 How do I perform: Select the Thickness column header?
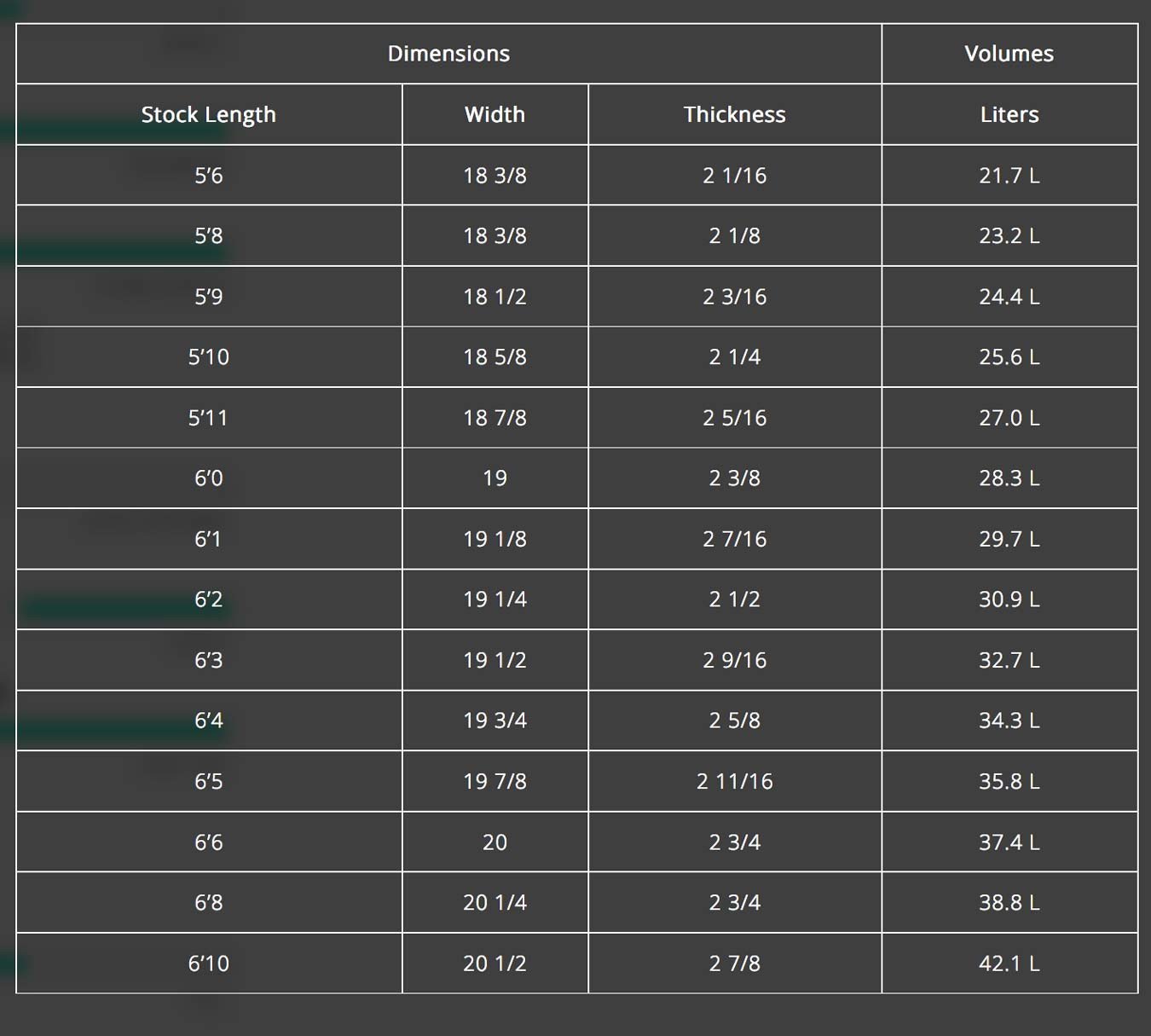[734, 114]
